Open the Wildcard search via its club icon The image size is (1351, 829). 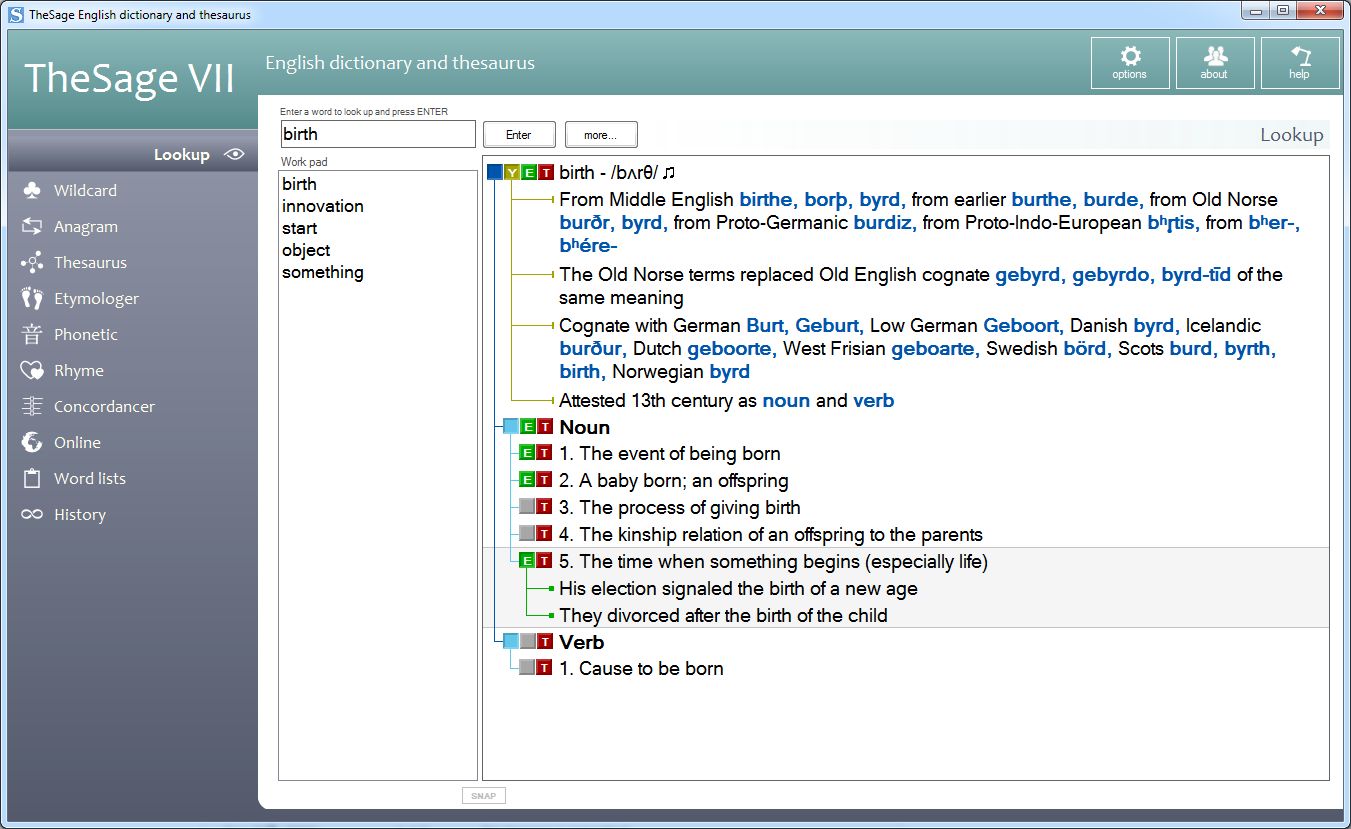coord(32,190)
